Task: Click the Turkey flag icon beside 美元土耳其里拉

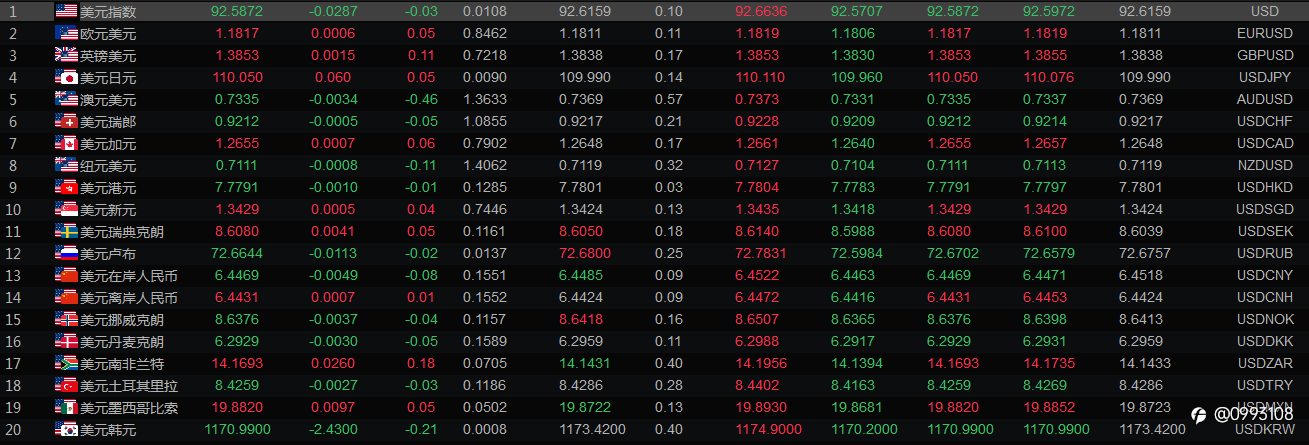Action: click(x=66, y=385)
